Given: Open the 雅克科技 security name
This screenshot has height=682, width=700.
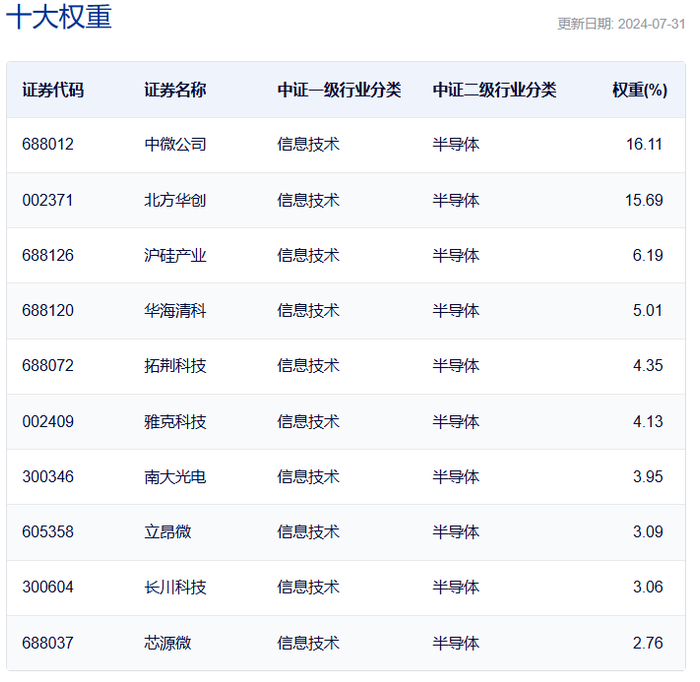Looking at the screenshot, I should click(175, 421).
